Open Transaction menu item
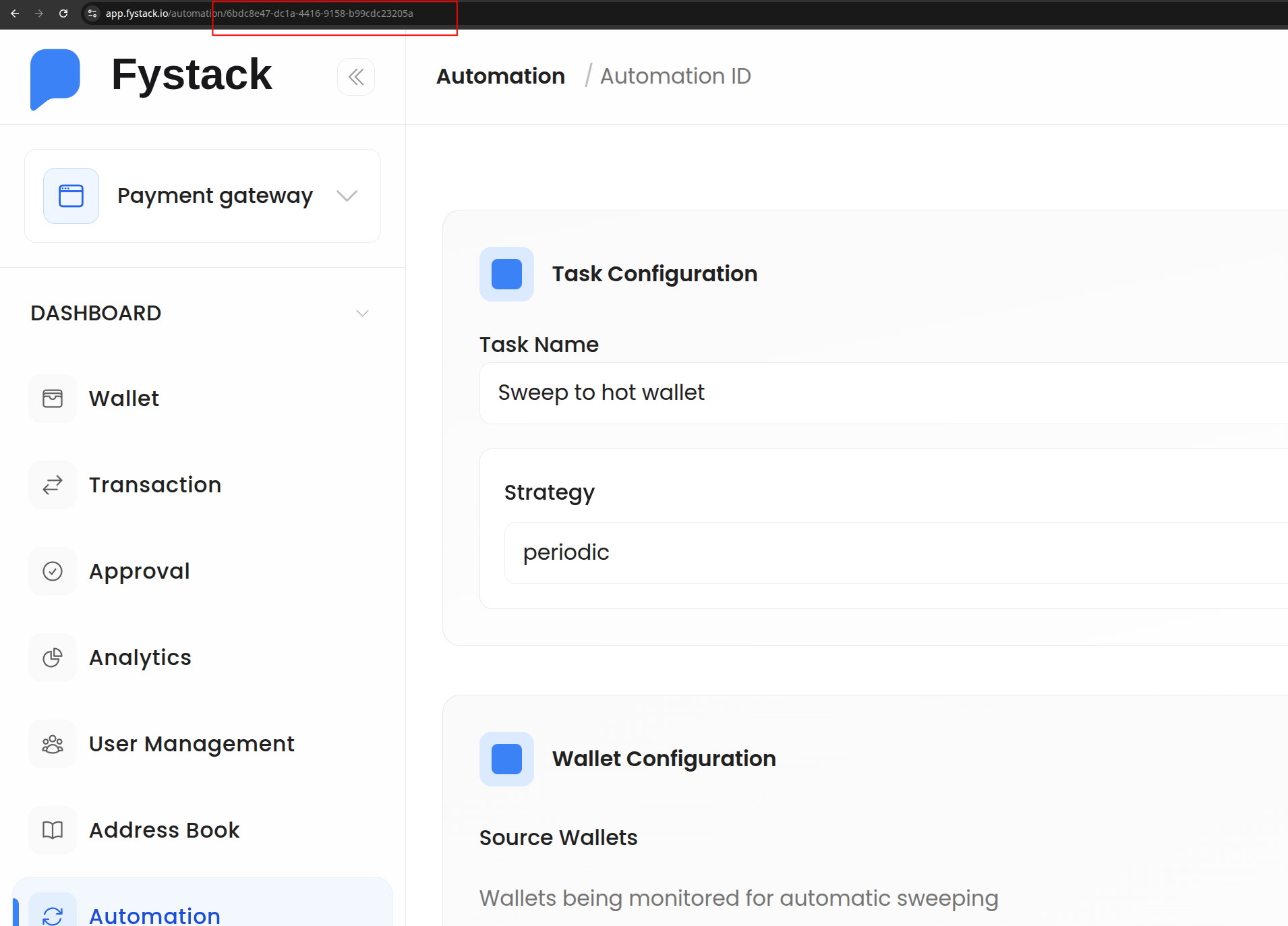Screen dimensions: 1288x926 tap(155, 485)
